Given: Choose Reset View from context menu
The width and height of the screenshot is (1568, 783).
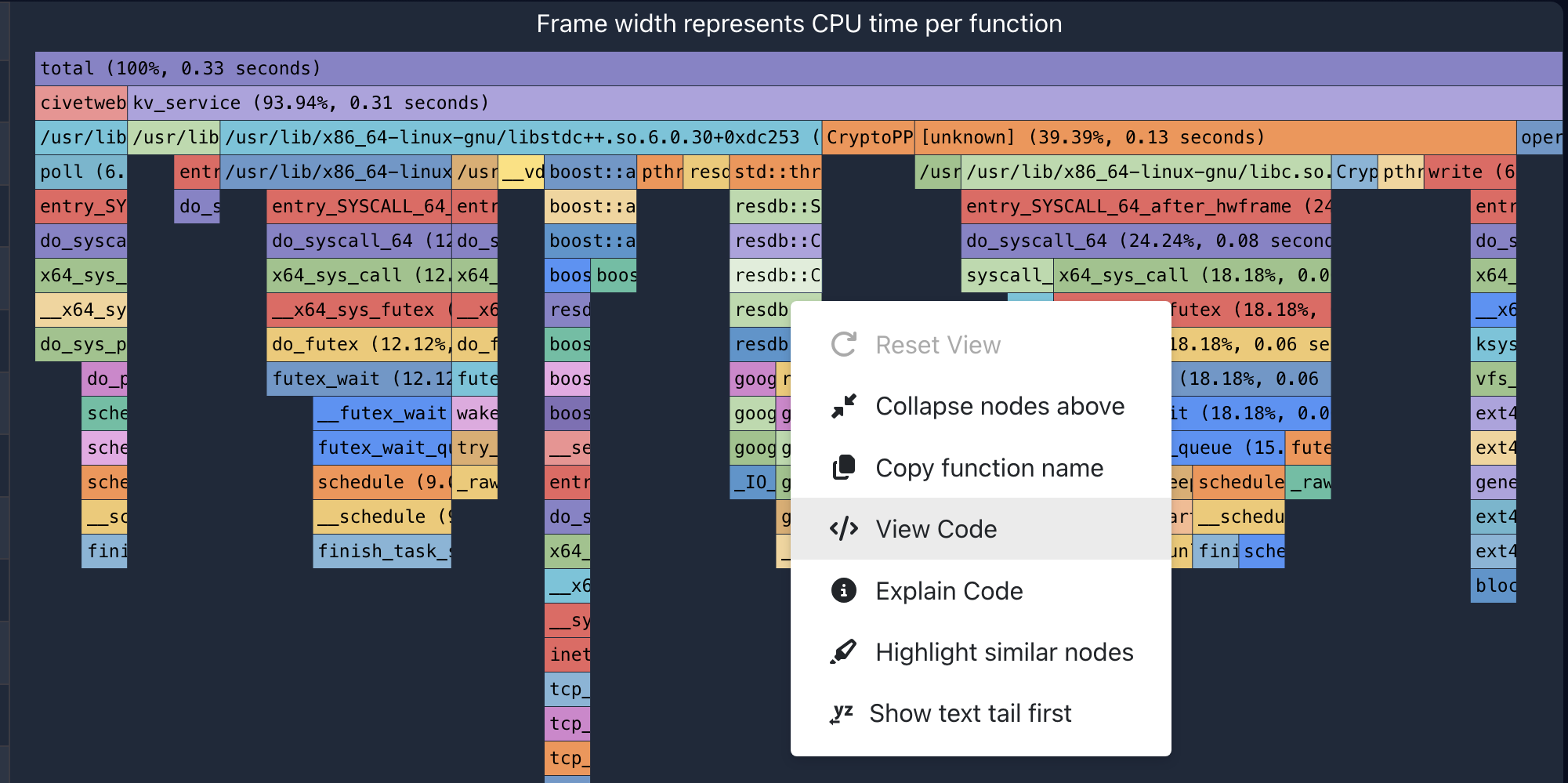Looking at the screenshot, I should [x=981, y=345].
